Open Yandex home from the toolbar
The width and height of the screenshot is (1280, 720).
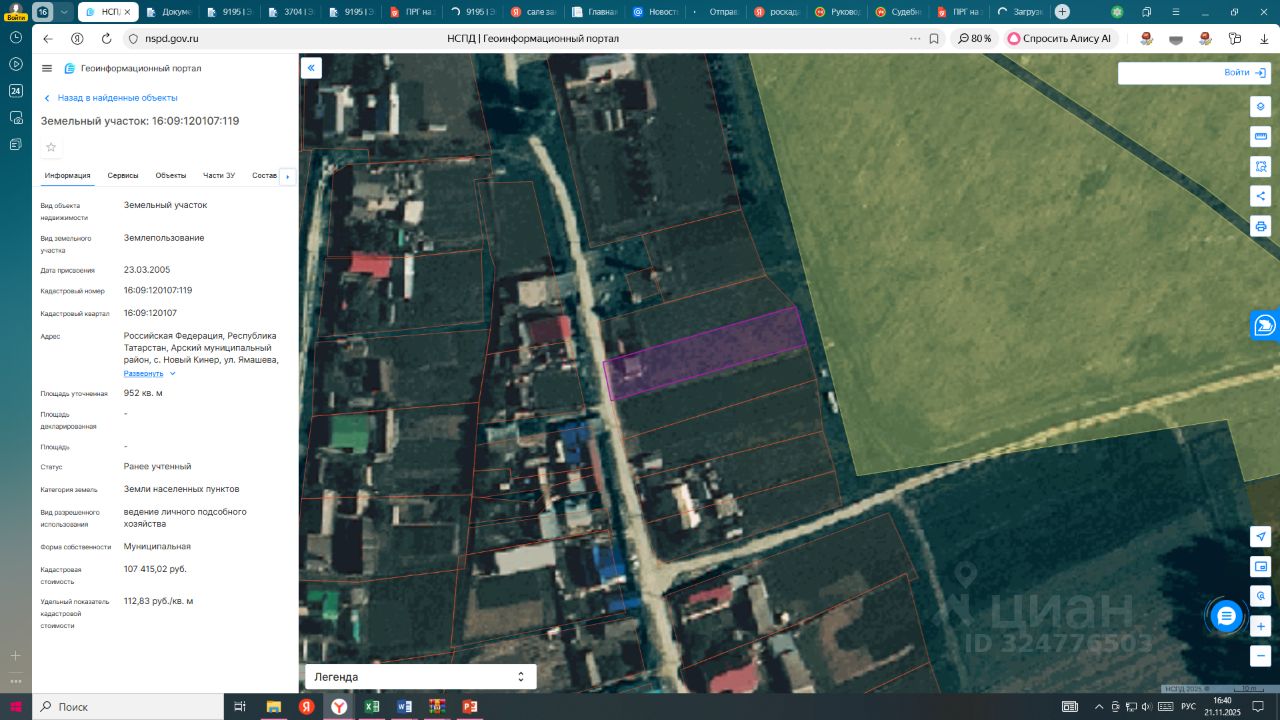coord(77,39)
